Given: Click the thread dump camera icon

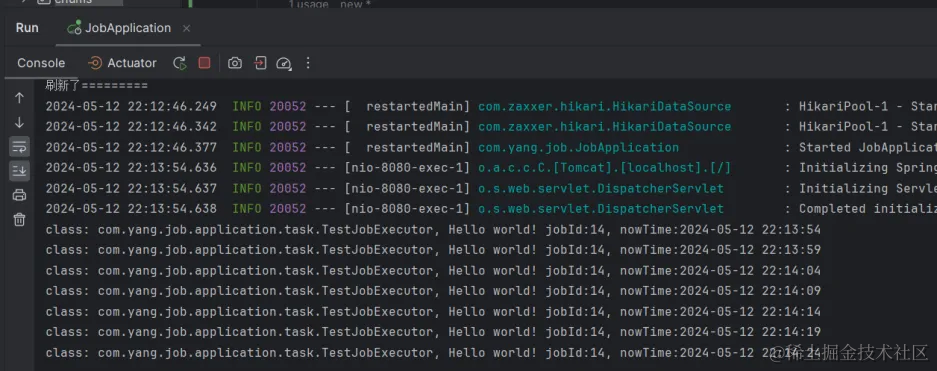Looking at the screenshot, I should click(x=235, y=63).
